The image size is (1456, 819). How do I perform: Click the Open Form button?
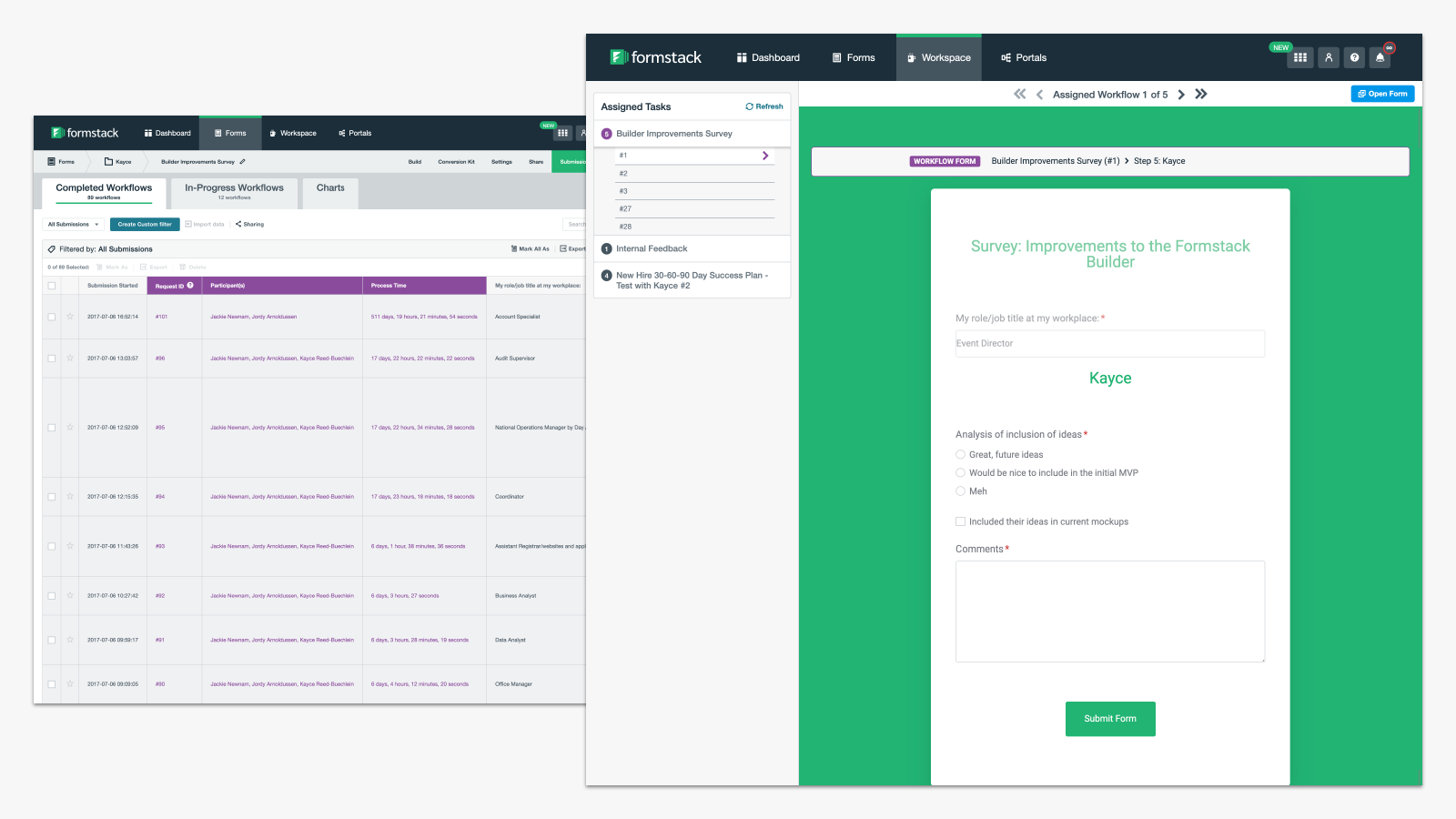[x=1382, y=94]
